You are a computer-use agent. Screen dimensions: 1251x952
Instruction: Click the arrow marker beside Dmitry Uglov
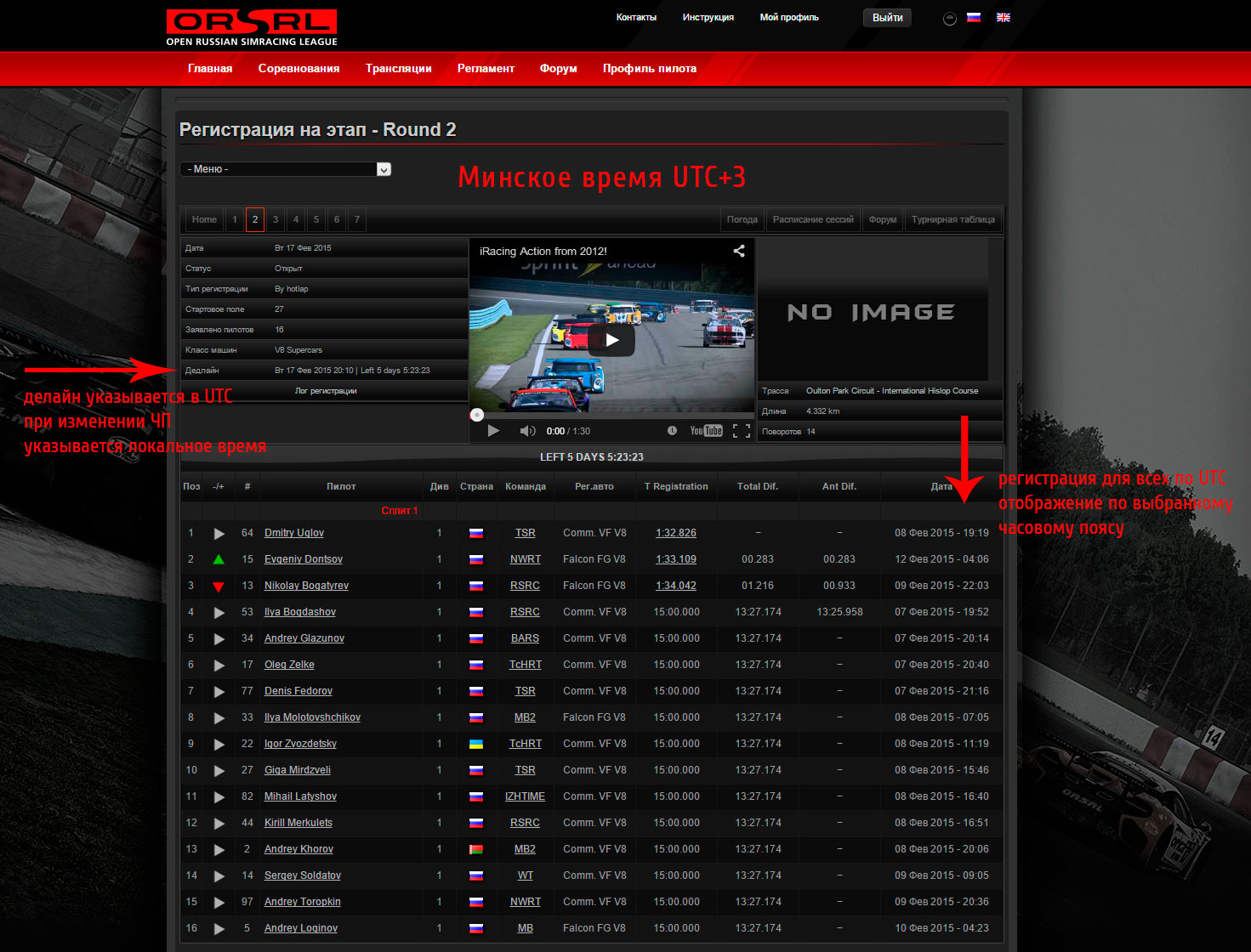219,534
